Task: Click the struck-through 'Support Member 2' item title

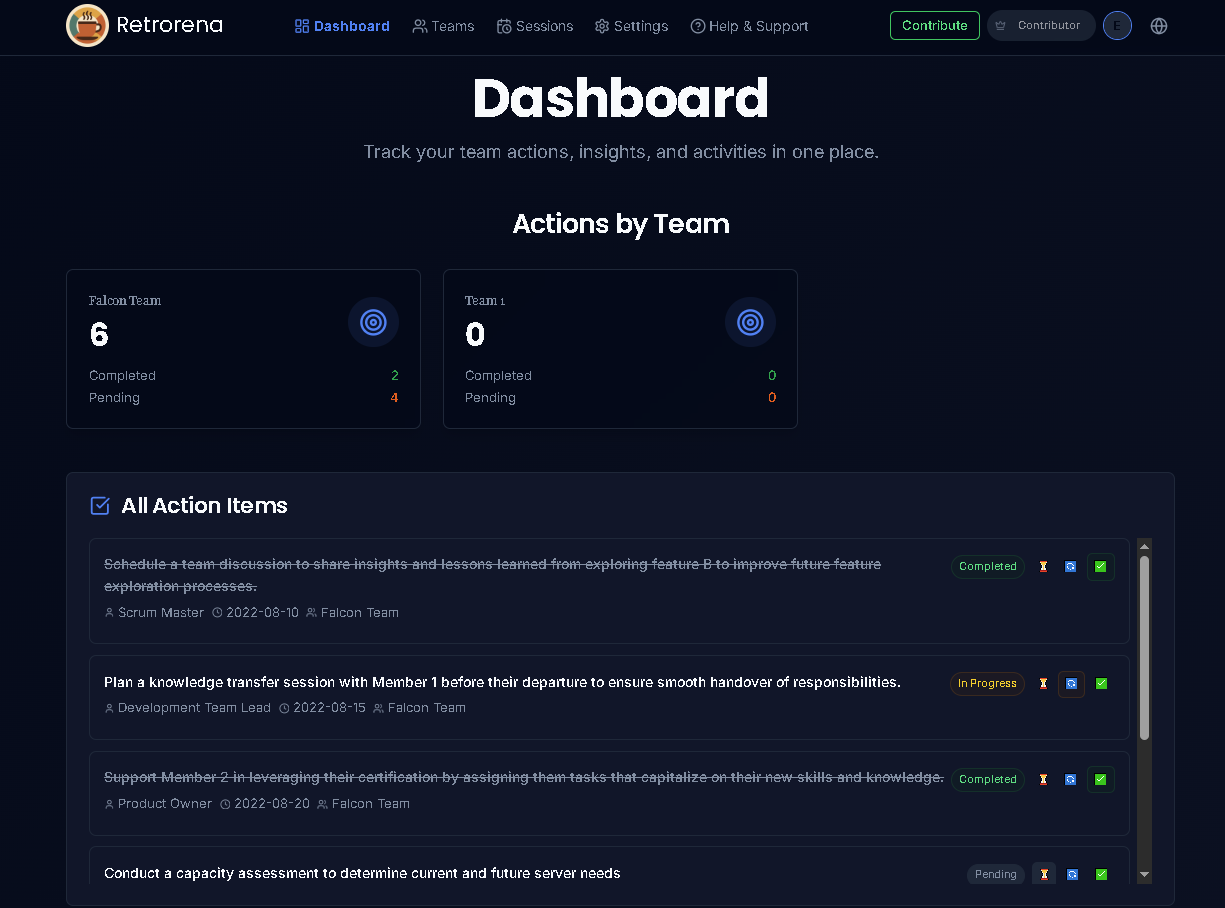Action: coord(524,777)
